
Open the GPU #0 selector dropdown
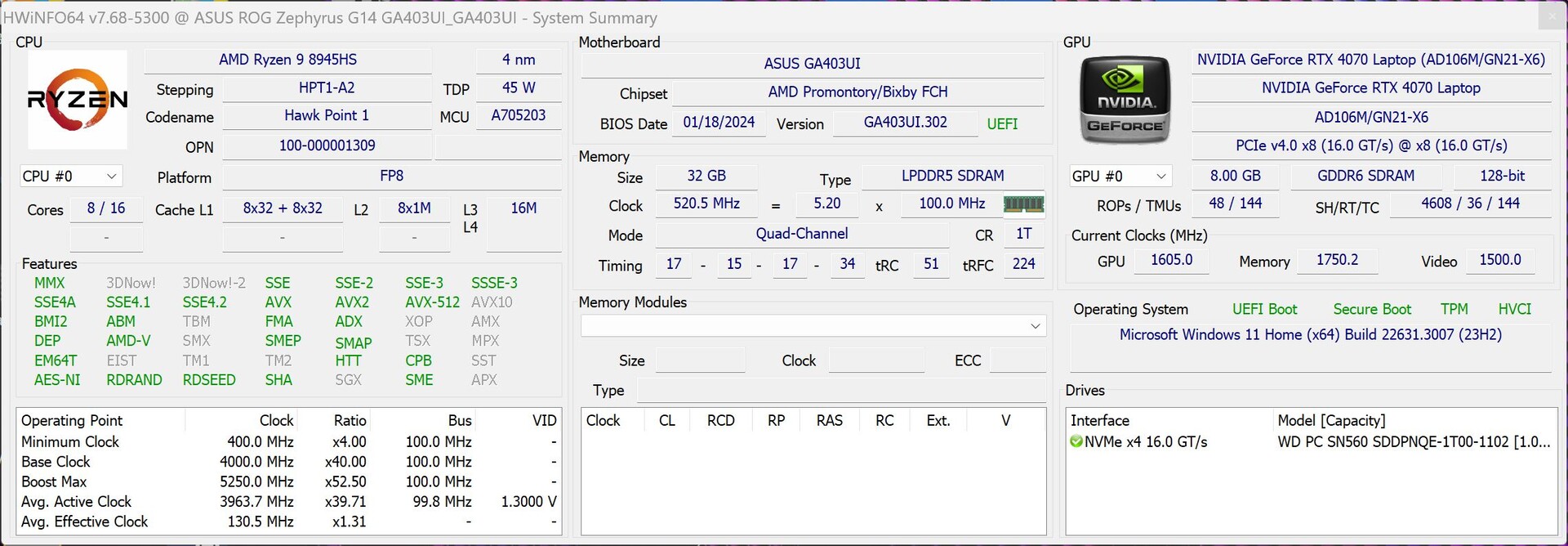pos(1120,177)
